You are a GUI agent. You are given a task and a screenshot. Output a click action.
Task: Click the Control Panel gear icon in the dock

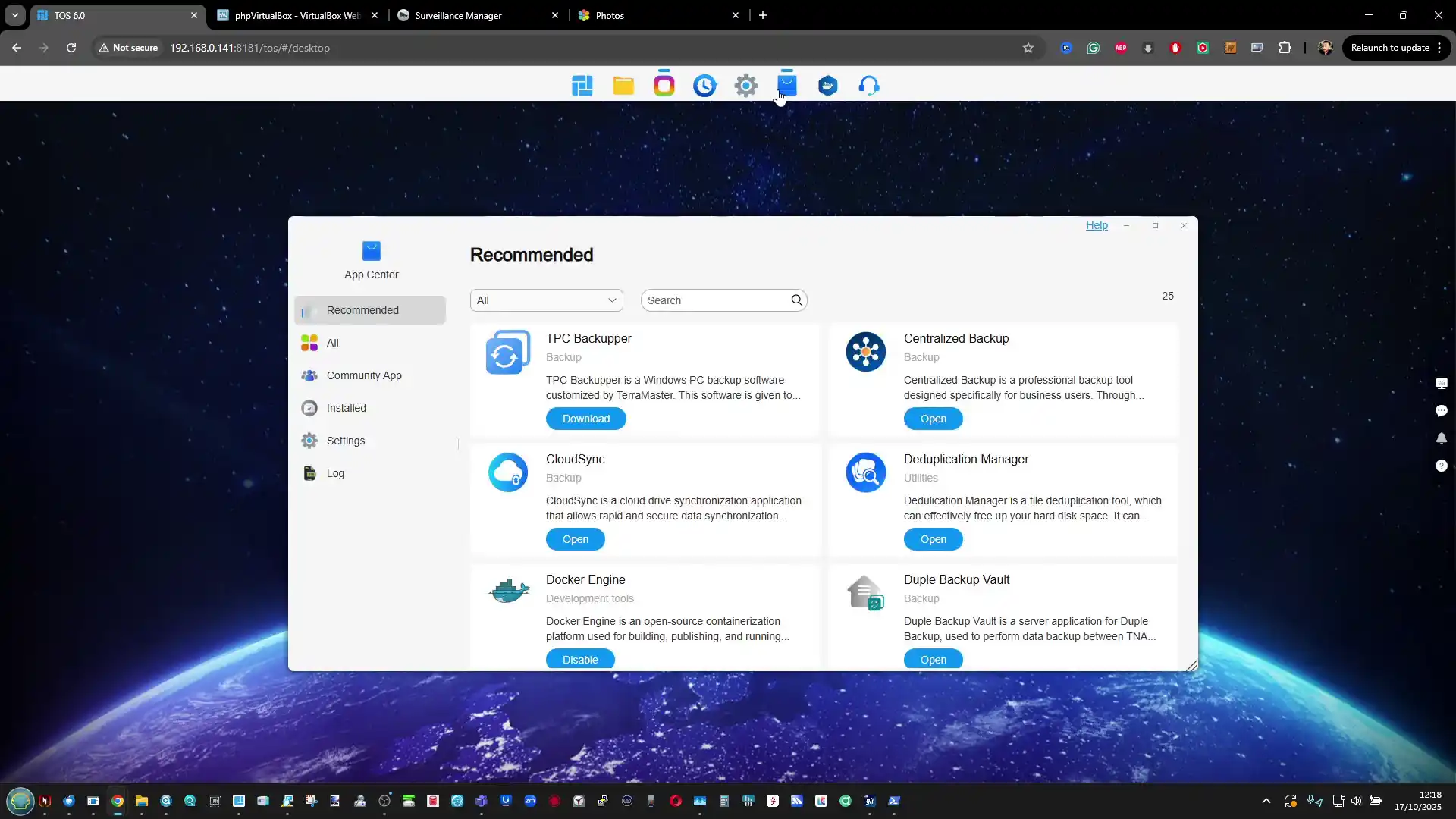pos(746,86)
